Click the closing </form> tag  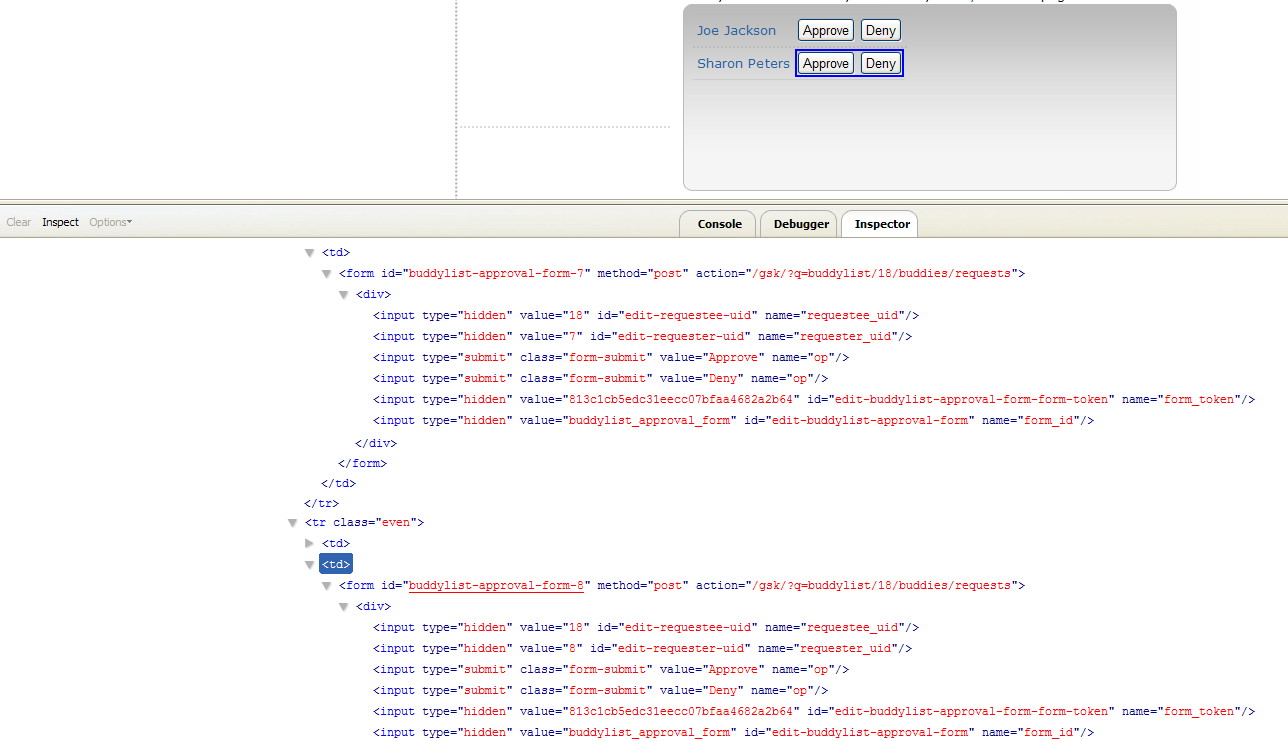(362, 464)
